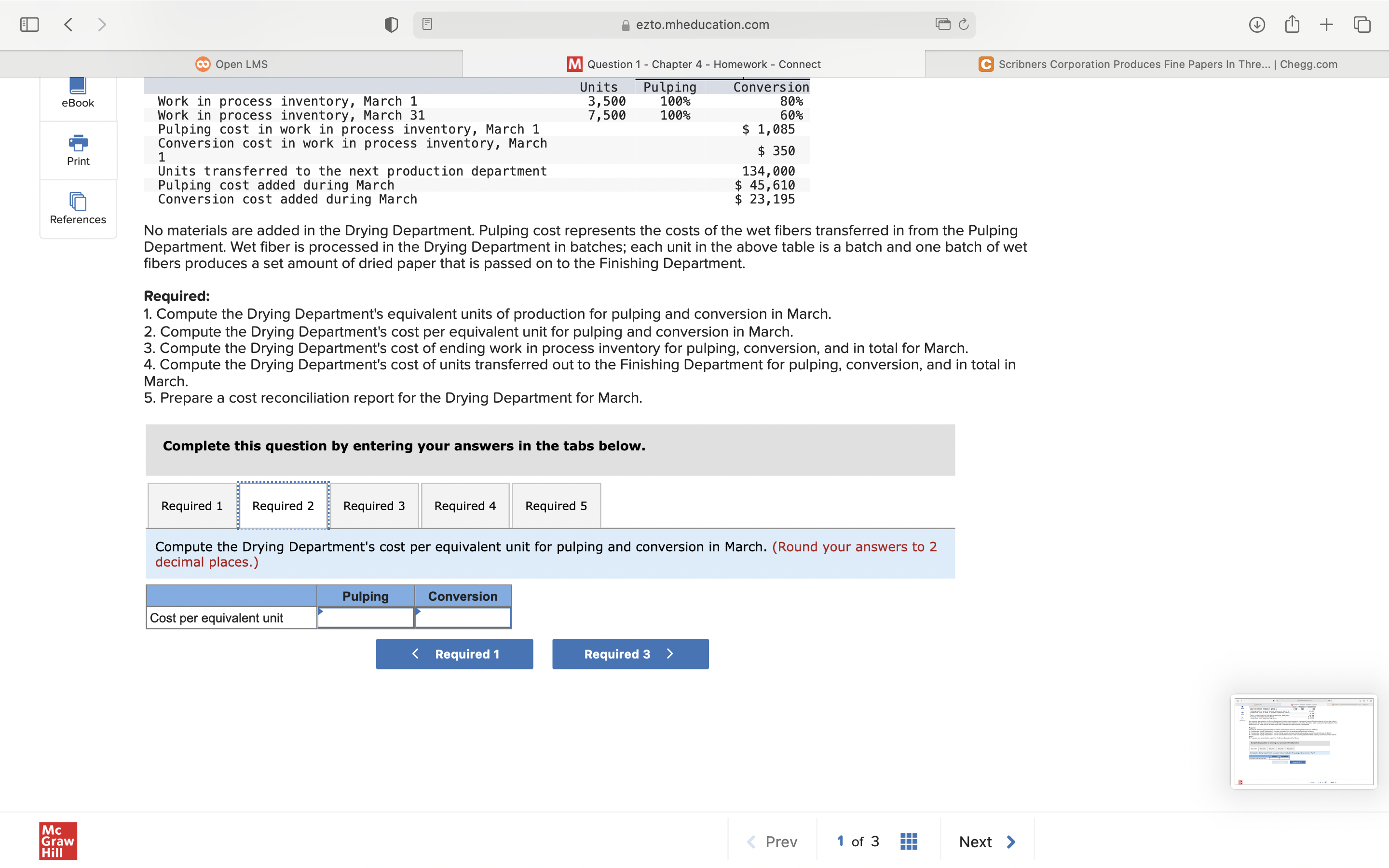Reload the page with refresh icon

[x=964, y=24]
